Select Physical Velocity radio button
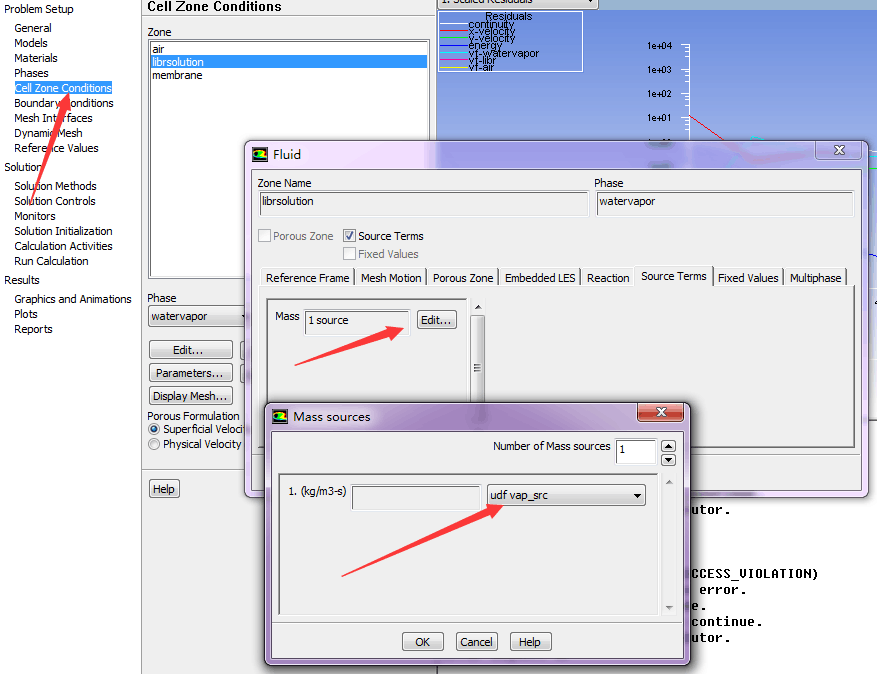 click(154, 444)
